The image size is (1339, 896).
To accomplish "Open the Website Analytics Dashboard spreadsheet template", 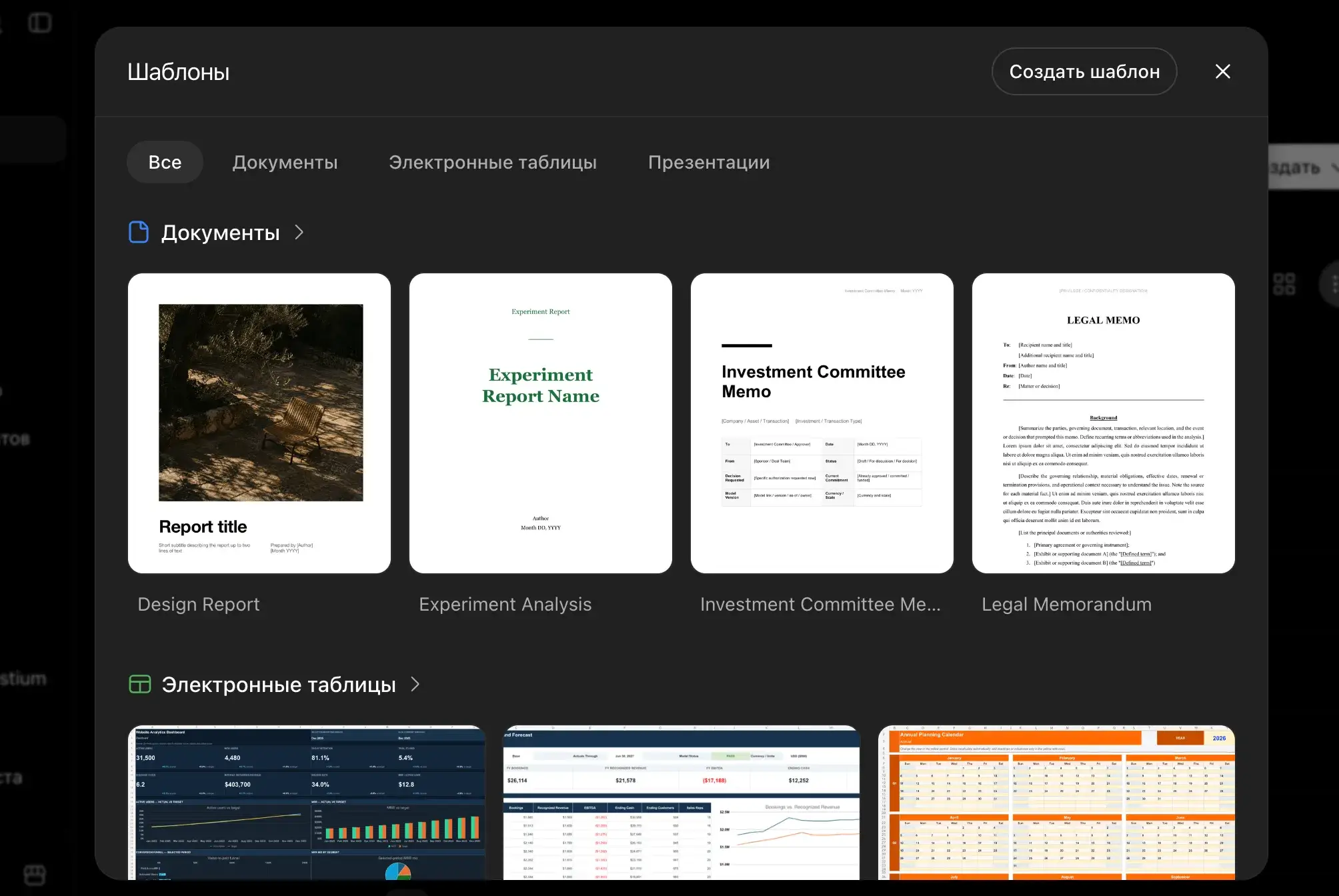I will pyautogui.click(x=307, y=803).
